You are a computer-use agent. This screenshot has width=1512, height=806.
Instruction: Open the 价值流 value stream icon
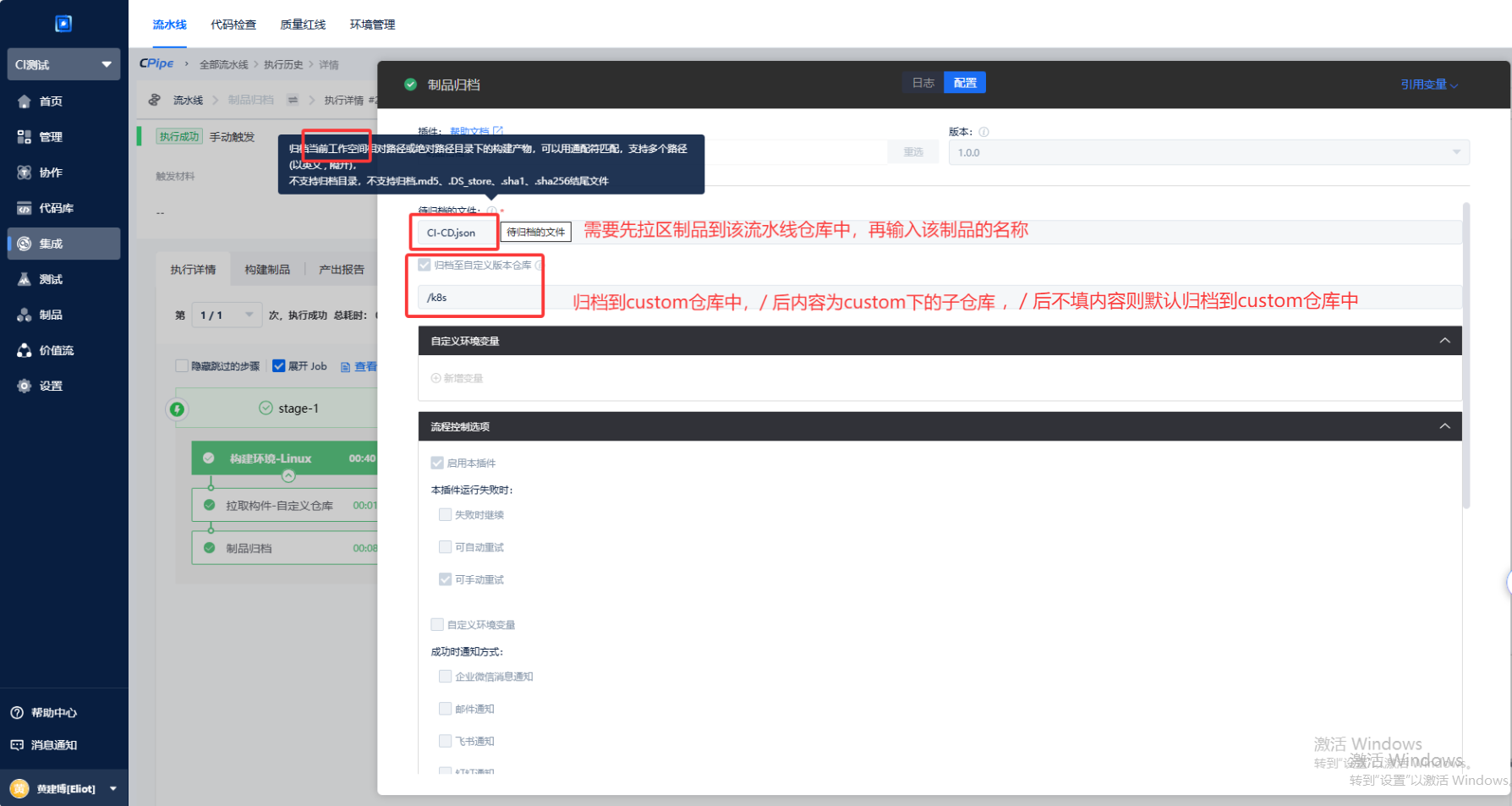(25, 350)
